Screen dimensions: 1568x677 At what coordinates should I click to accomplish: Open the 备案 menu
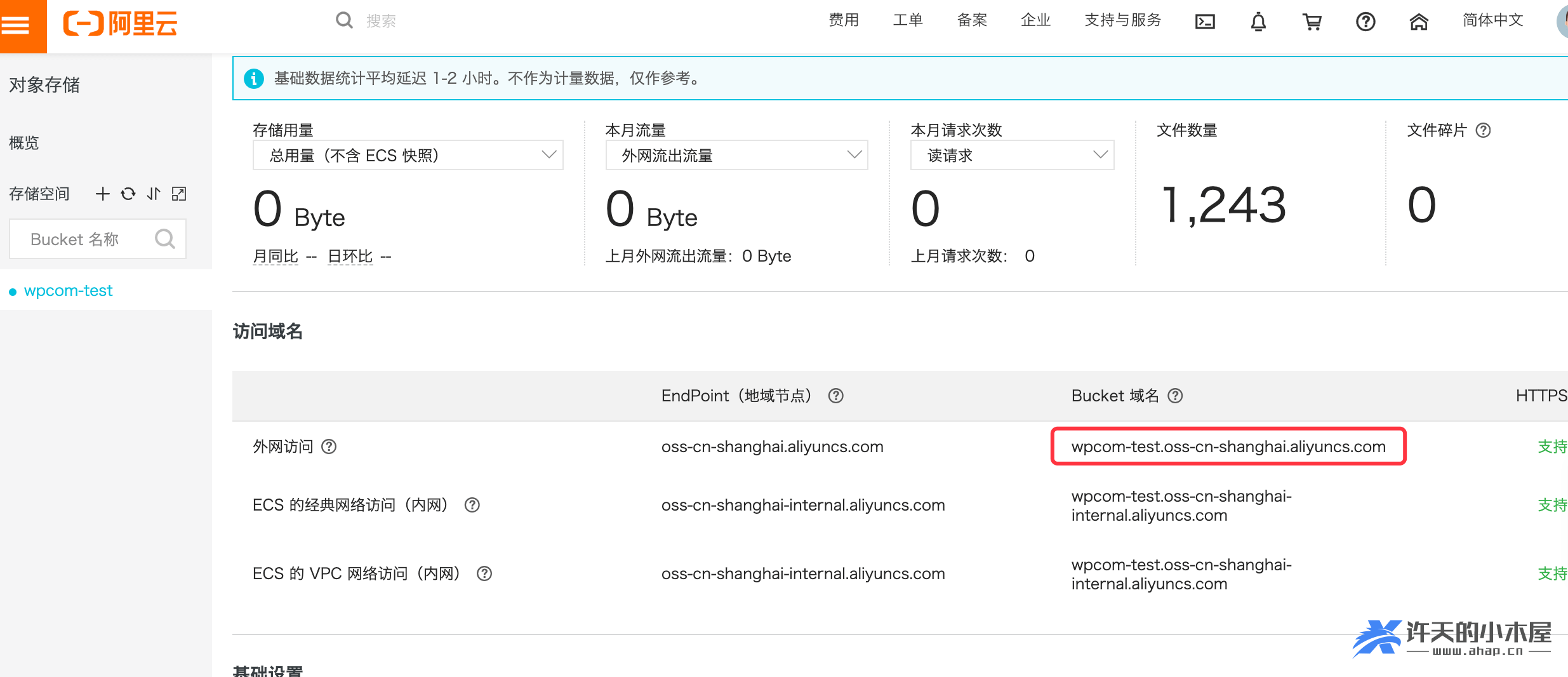(x=972, y=20)
